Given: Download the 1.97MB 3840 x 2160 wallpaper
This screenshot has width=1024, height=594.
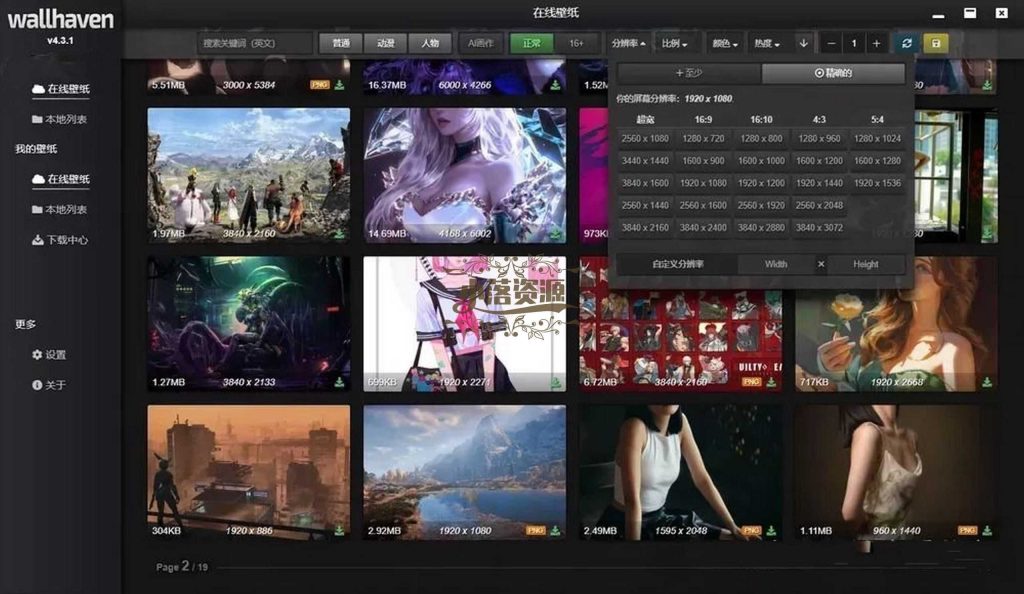Looking at the screenshot, I should pyautogui.click(x=340, y=234).
